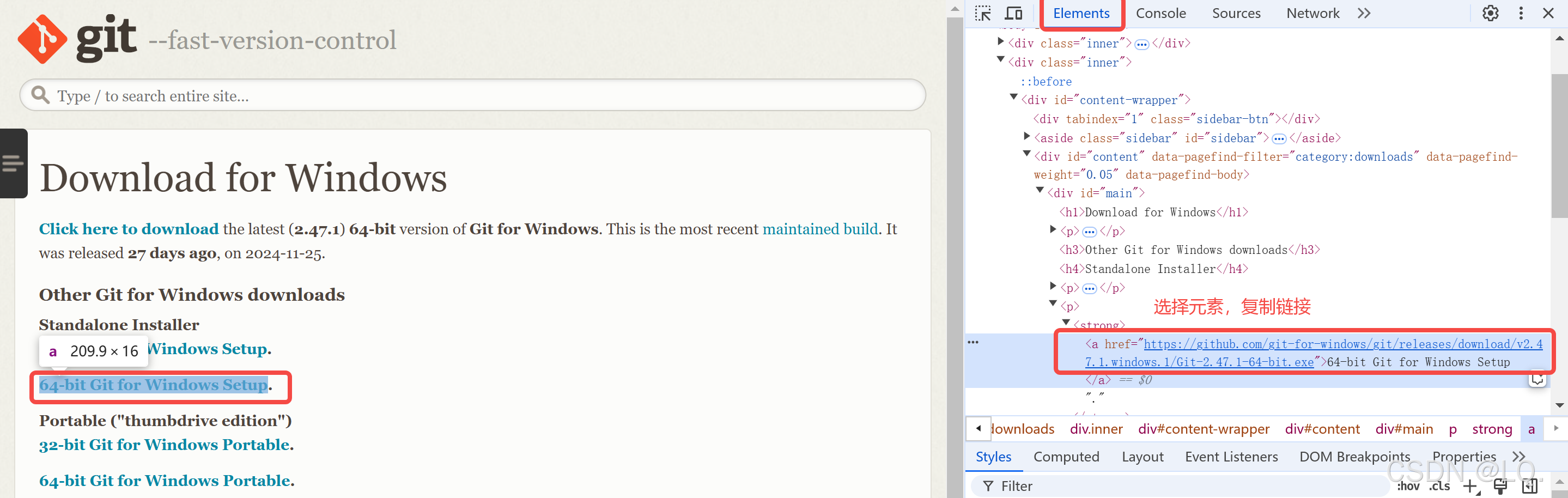Click 32-bit Git for Windows Portable link
Viewport: 1568px width, 498px height.
click(x=165, y=445)
